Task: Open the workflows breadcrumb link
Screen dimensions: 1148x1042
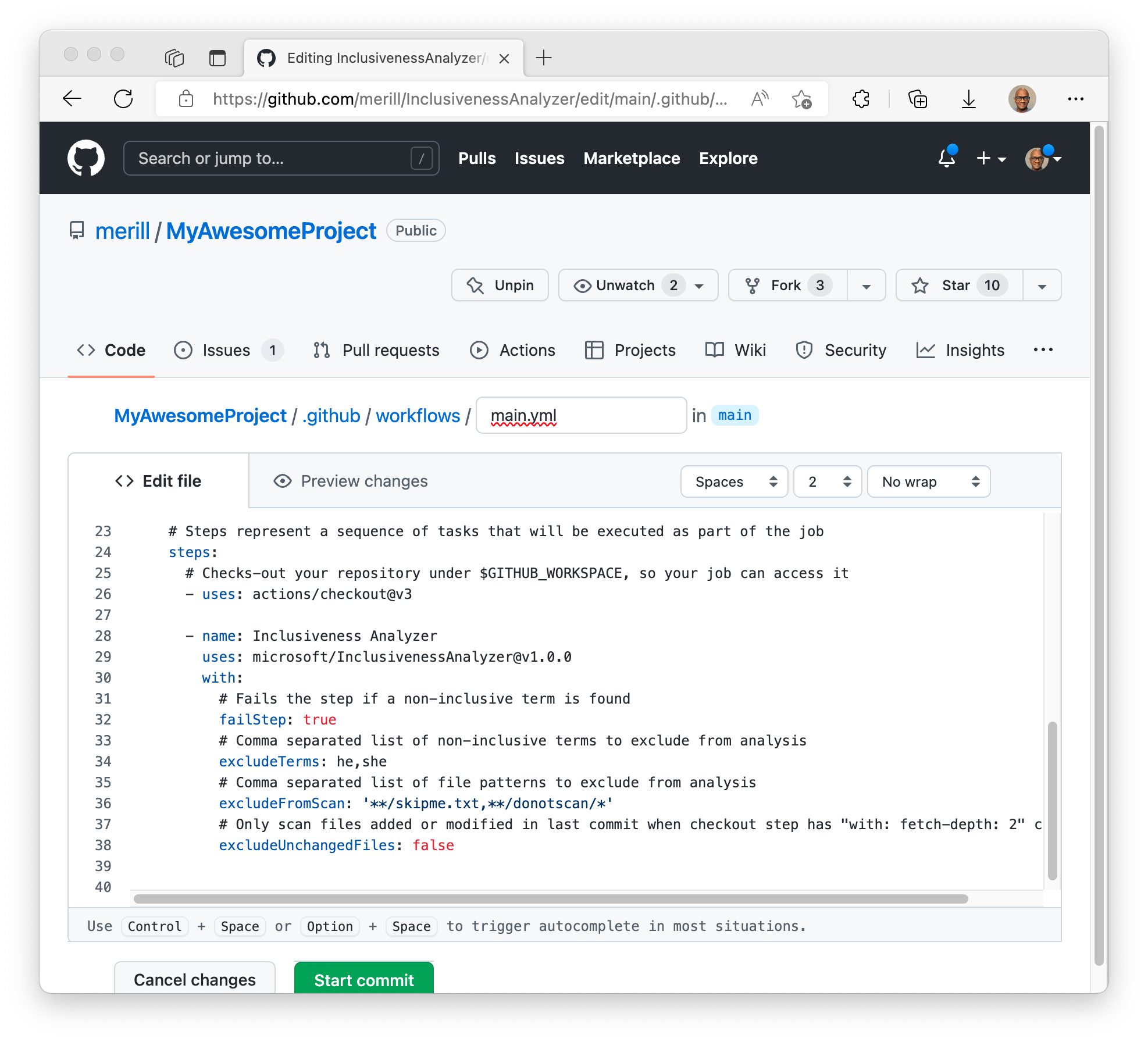Action: [x=418, y=416]
